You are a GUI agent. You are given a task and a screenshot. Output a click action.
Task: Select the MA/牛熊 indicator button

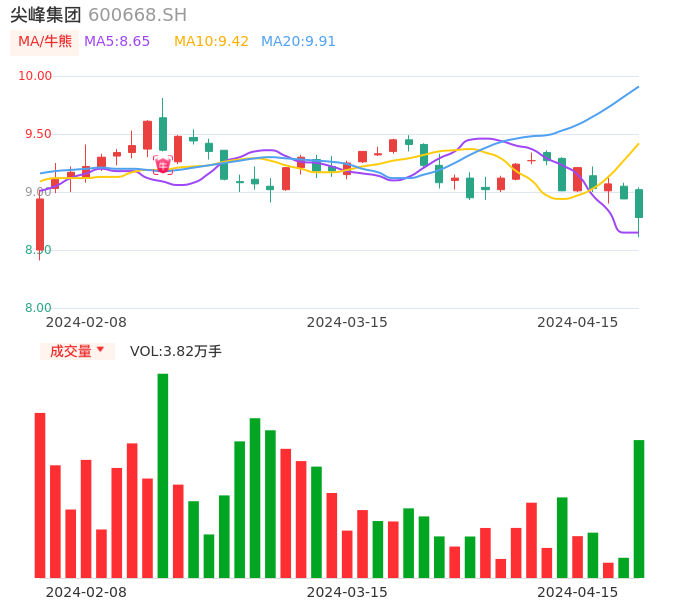coord(45,42)
